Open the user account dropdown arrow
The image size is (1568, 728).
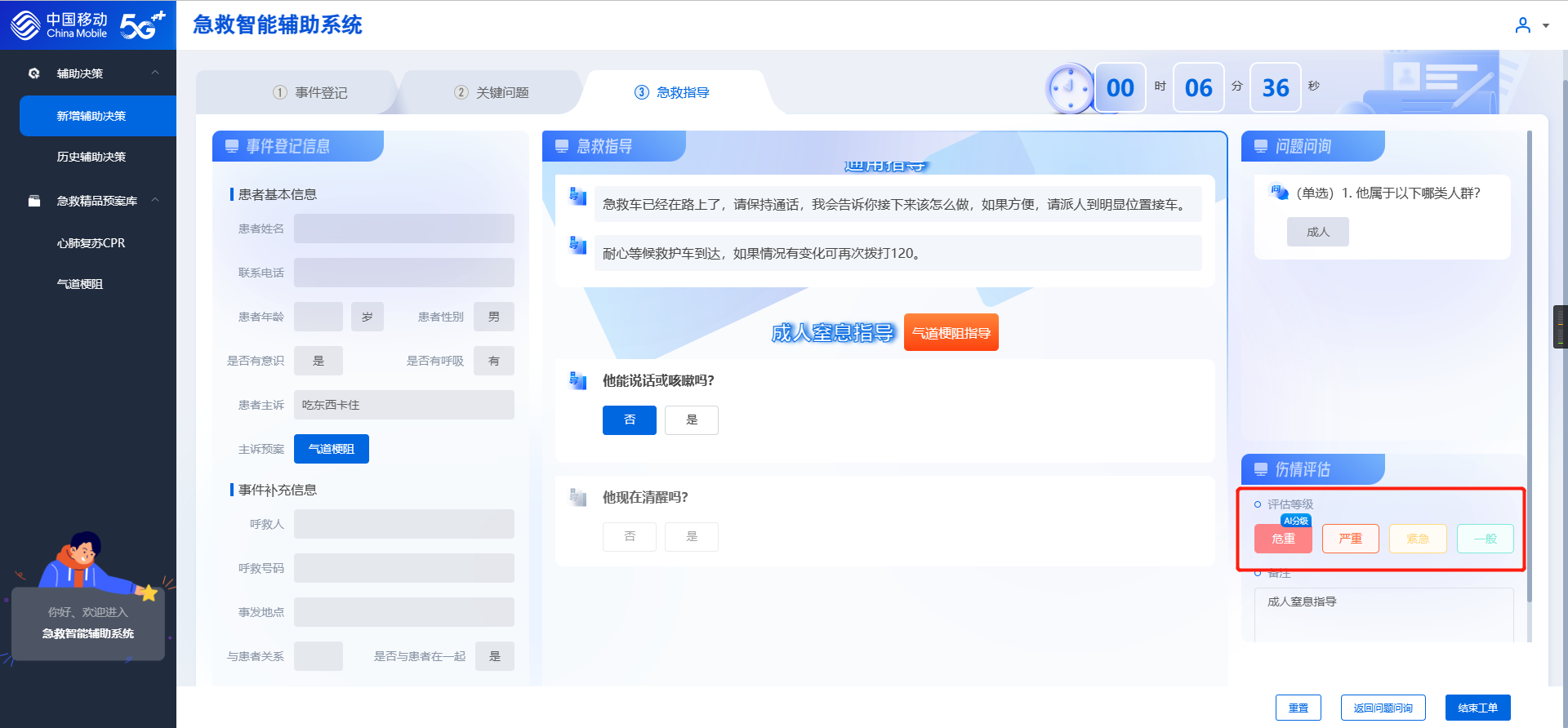tap(1546, 26)
